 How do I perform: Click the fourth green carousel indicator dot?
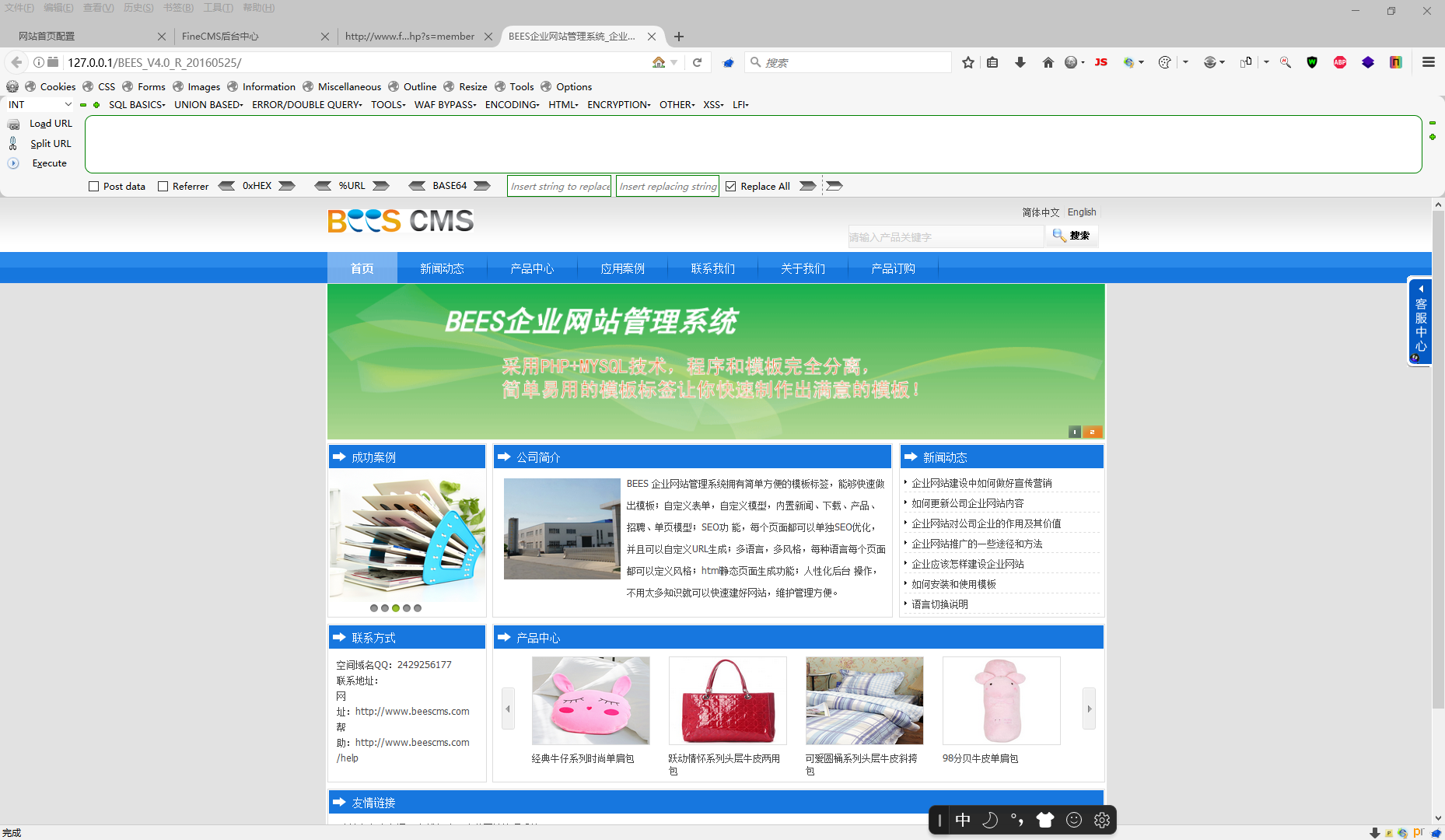point(407,608)
